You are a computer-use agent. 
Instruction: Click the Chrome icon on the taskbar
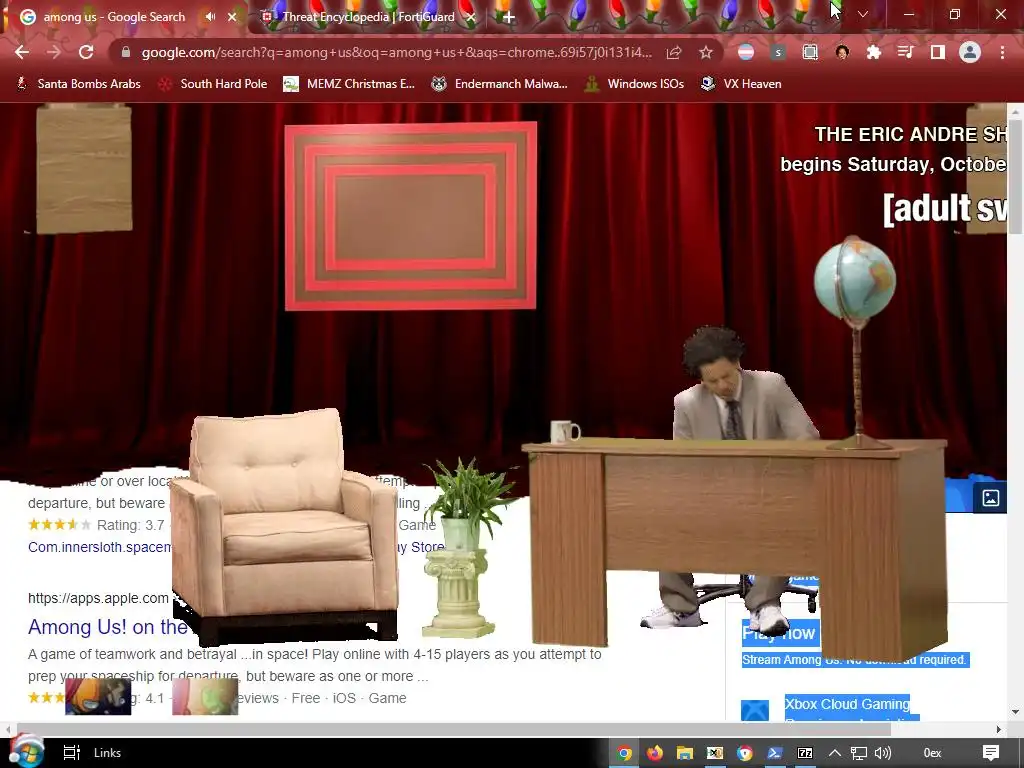[x=625, y=753]
